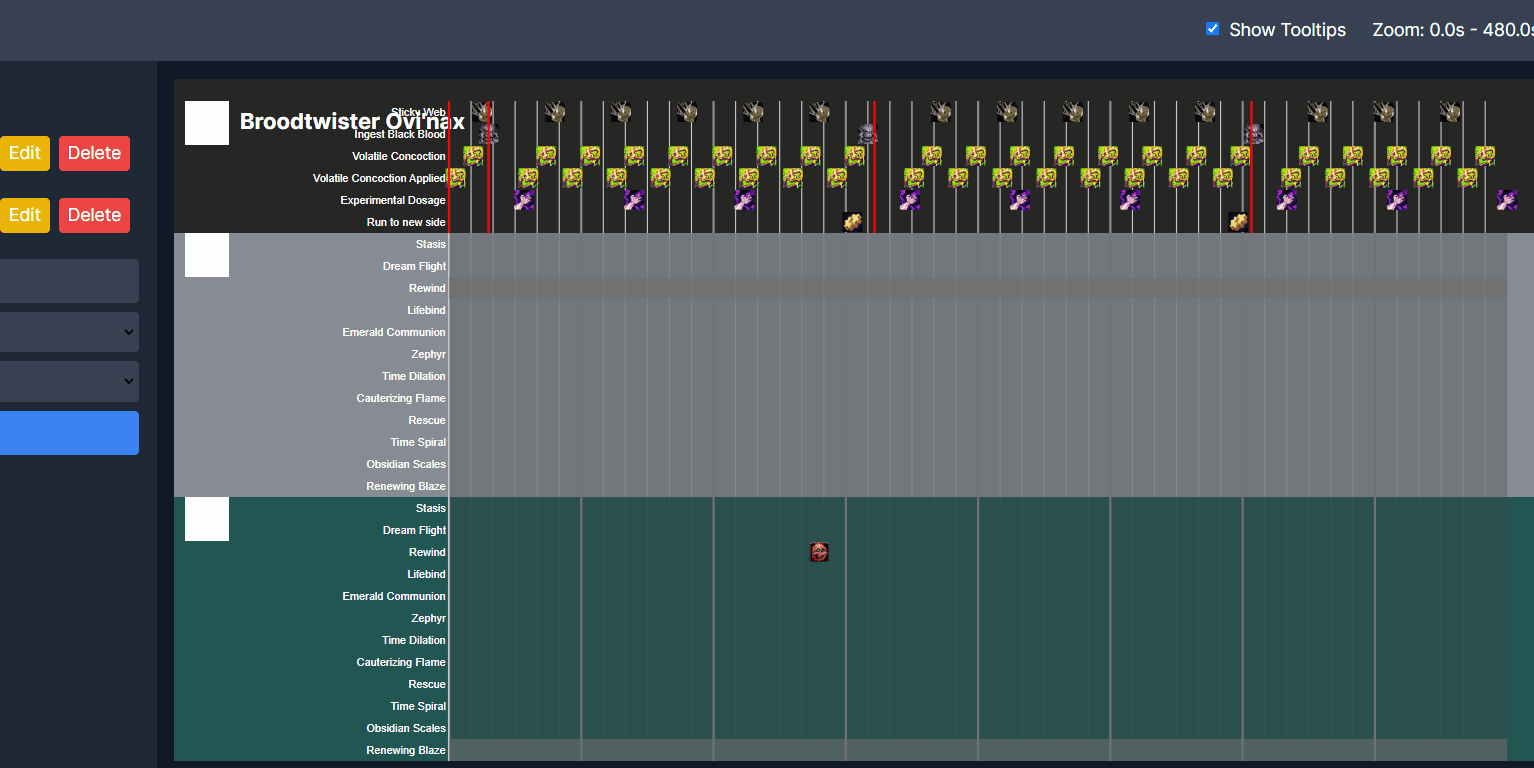Click the last Experimental Dosage icon
The width and height of the screenshot is (1534, 768).
(x=1507, y=200)
